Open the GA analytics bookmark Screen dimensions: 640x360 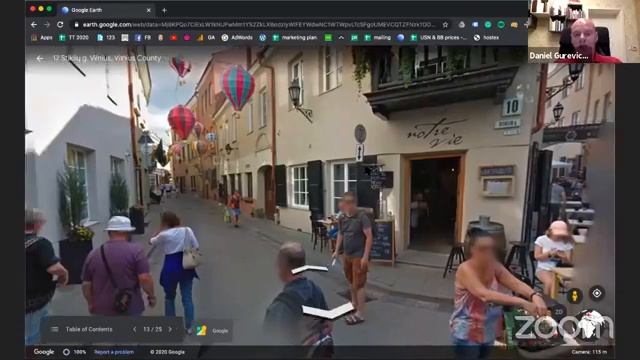tap(206, 38)
